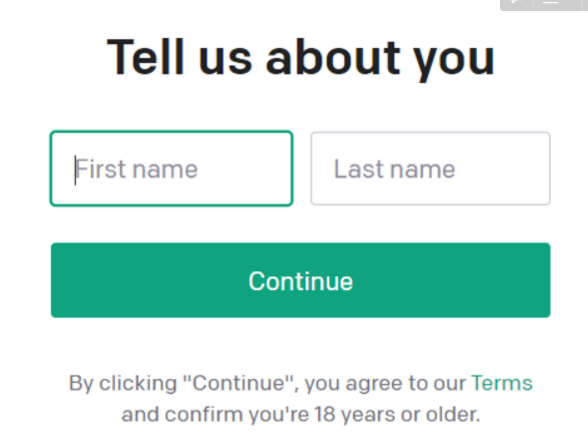Follow the green Terms hyperlink
Image resolution: width=588 pixels, height=436 pixels.
502,383
